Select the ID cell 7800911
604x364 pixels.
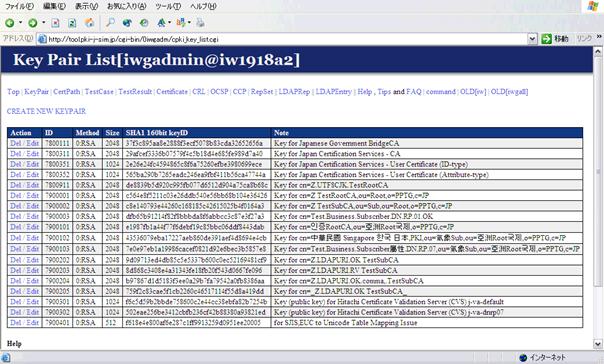pyautogui.click(x=57, y=185)
